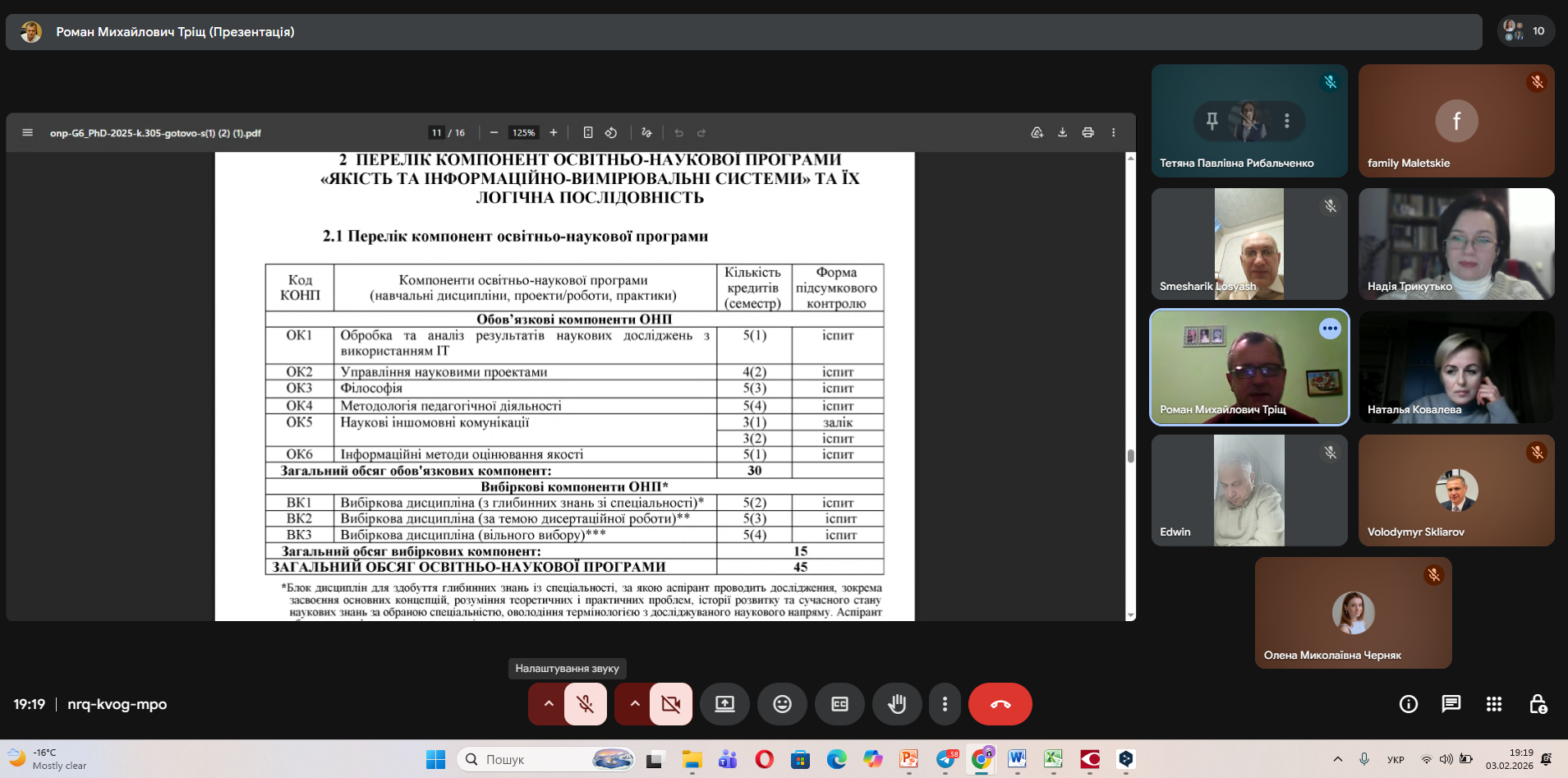The height and width of the screenshot is (778, 1568).
Task: Show meeting details info icon
Action: click(1408, 704)
